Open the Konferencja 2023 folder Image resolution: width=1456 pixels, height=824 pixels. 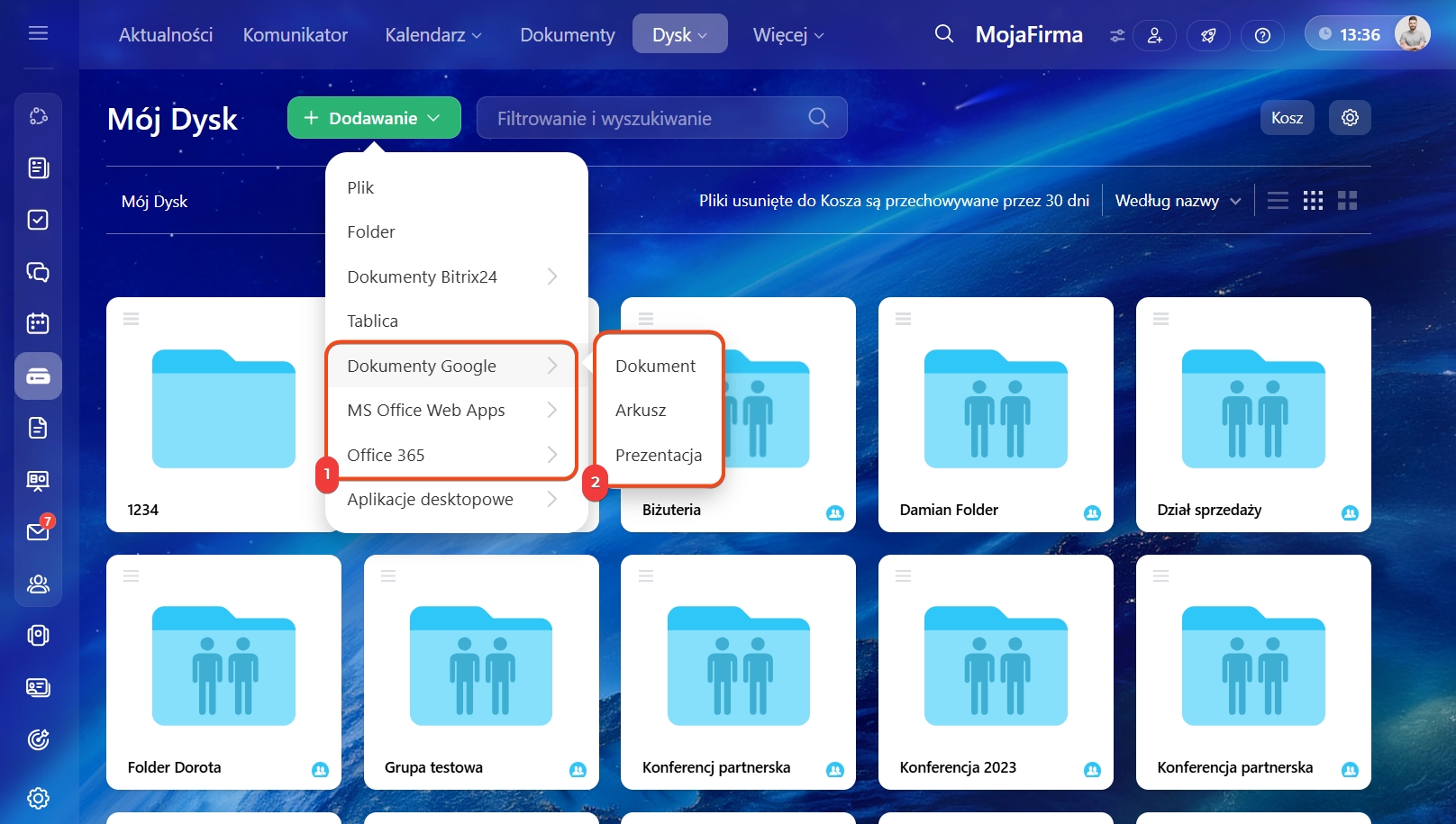click(996, 672)
